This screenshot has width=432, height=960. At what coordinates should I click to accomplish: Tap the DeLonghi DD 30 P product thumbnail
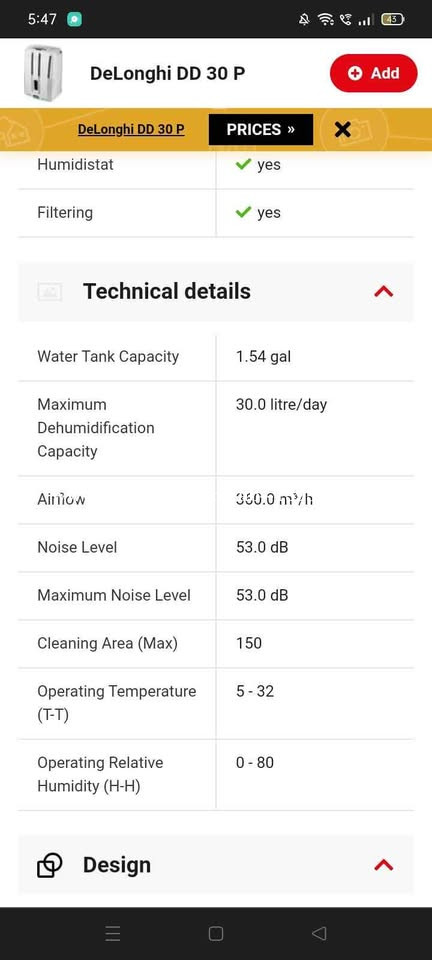(x=43, y=73)
